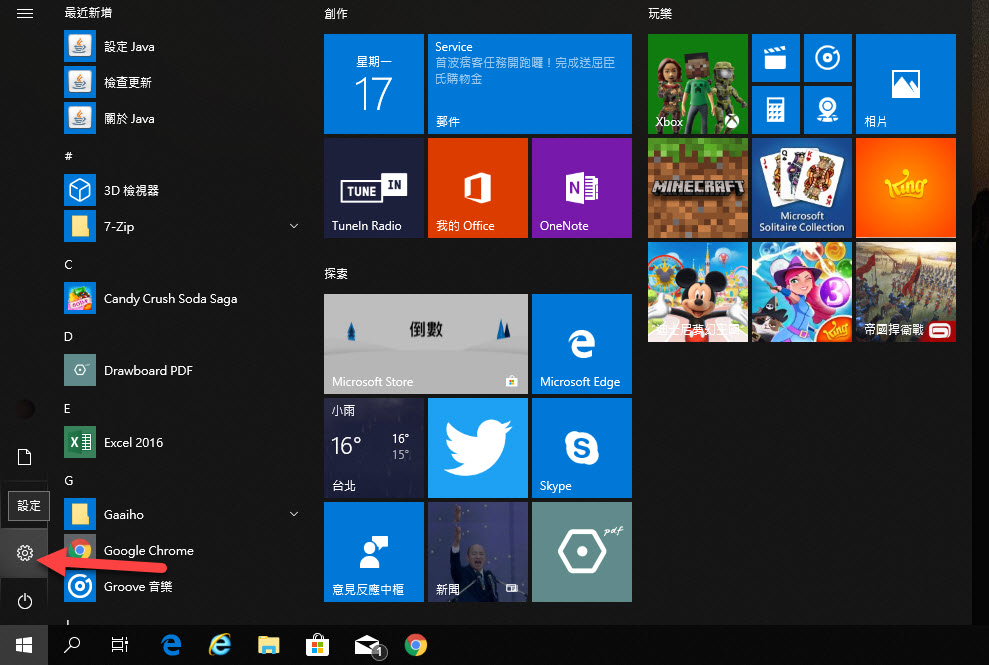Image resolution: width=989 pixels, height=665 pixels.
Task: Launch the TuneIn Radio tile
Action: (373, 187)
